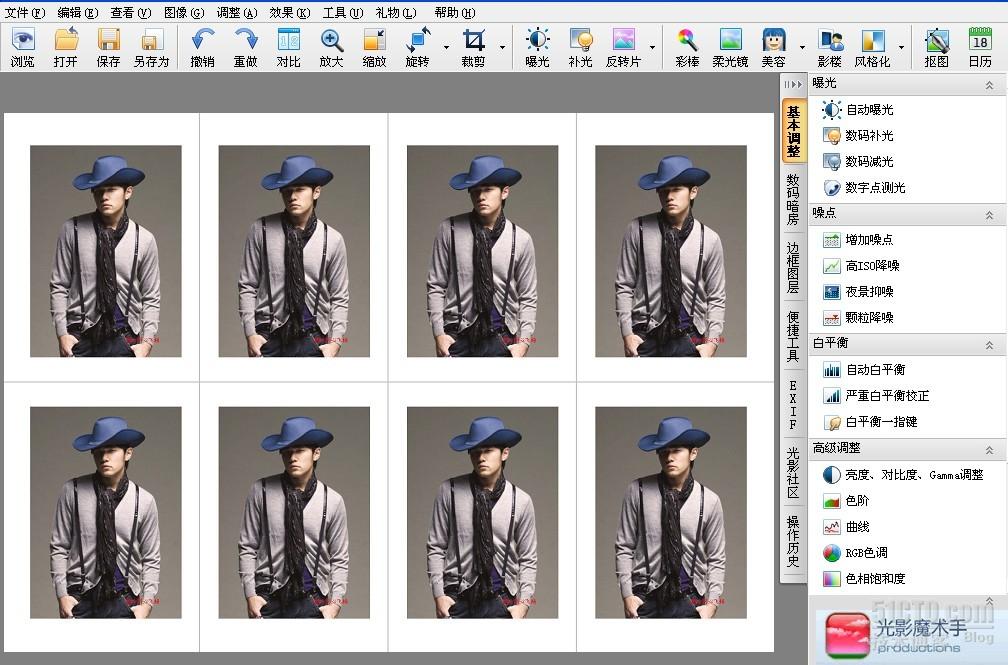The width and height of the screenshot is (1008, 665).
Task: Switch to the 基本调整 vertical tab
Action: pos(794,132)
